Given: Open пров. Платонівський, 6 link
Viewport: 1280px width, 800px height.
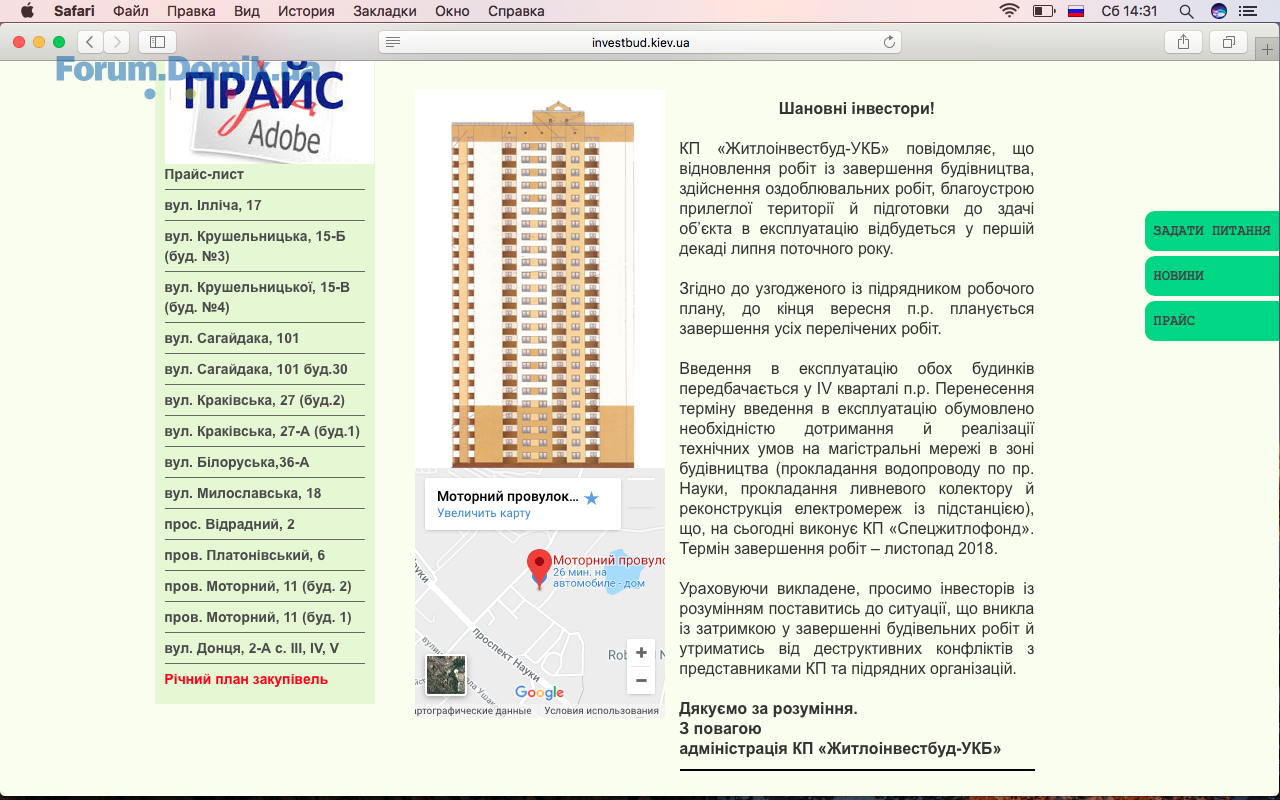Looking at the screenshot, I should pos(245,555).
